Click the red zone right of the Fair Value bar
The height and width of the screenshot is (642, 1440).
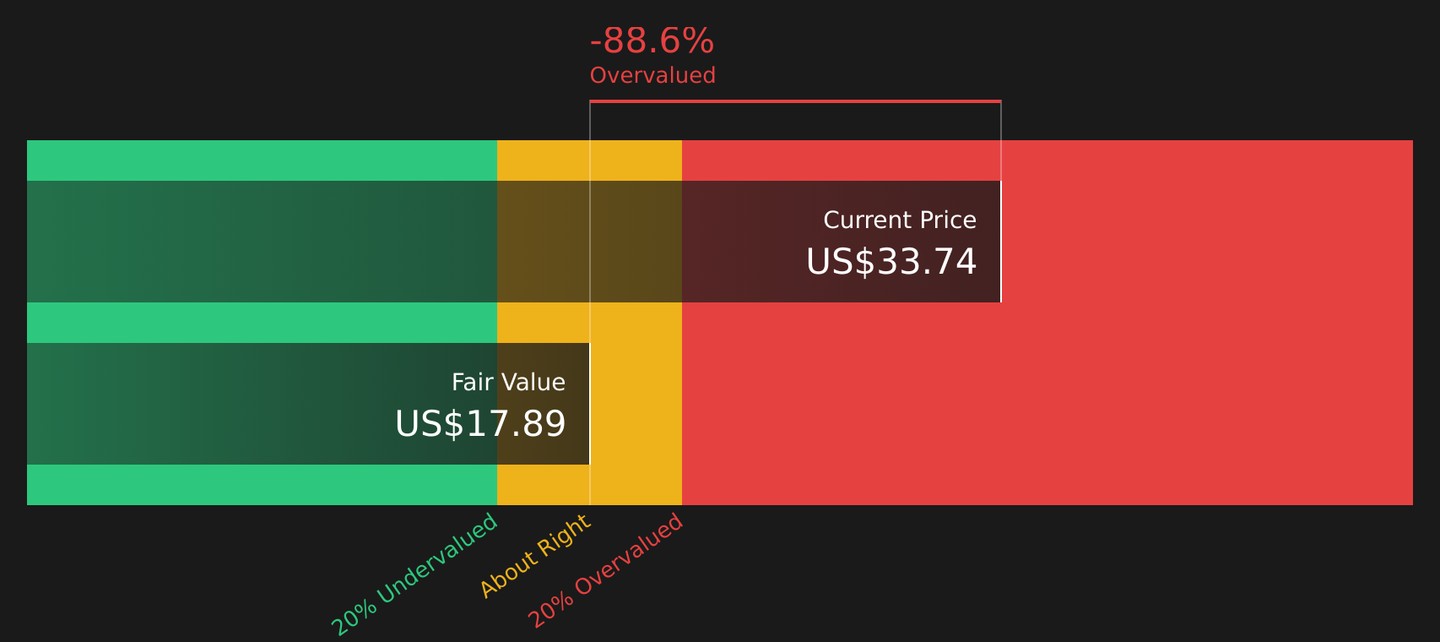[1047, 404]
